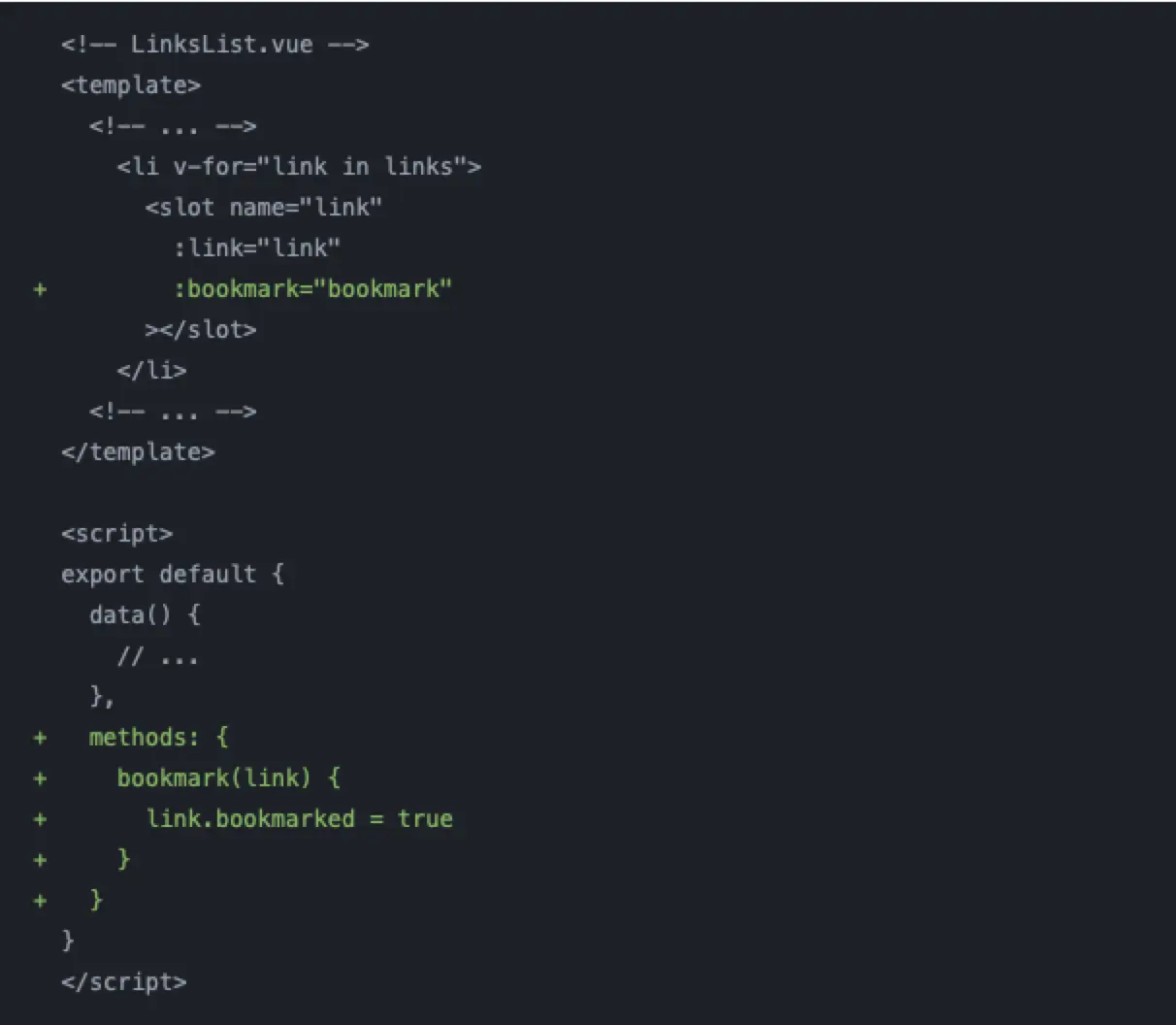The image size is (1176, 1025).
Task: Click the slot name="link" line
Action: tap(264, 208)
